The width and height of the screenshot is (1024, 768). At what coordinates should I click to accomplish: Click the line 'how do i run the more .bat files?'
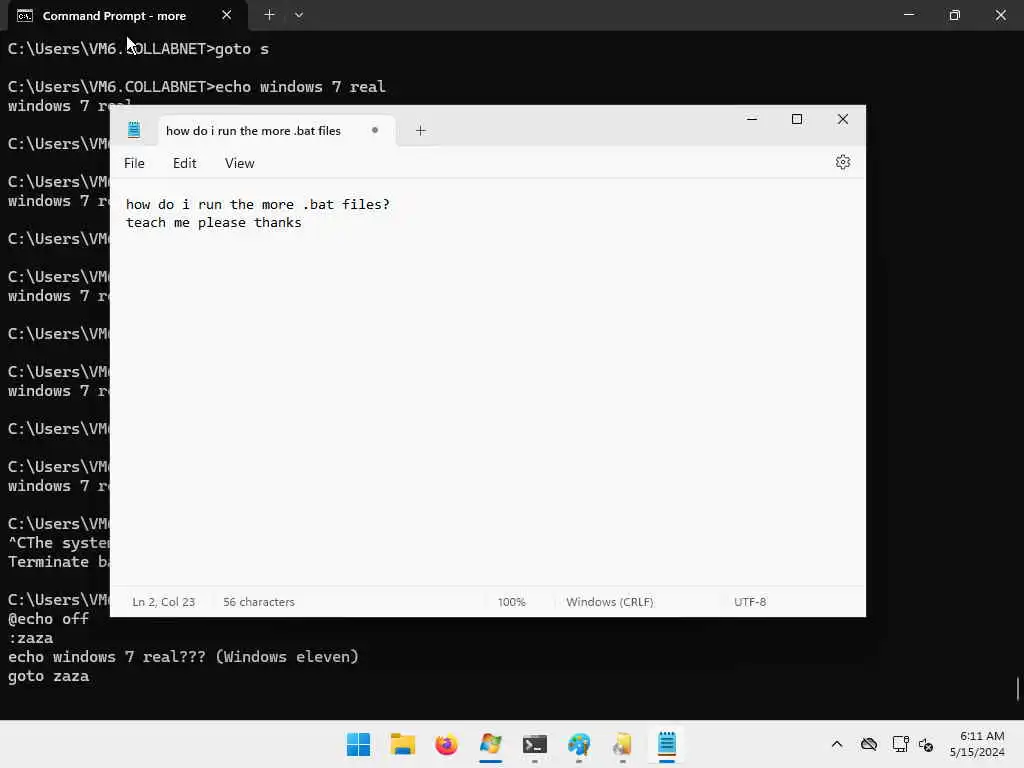257,204
